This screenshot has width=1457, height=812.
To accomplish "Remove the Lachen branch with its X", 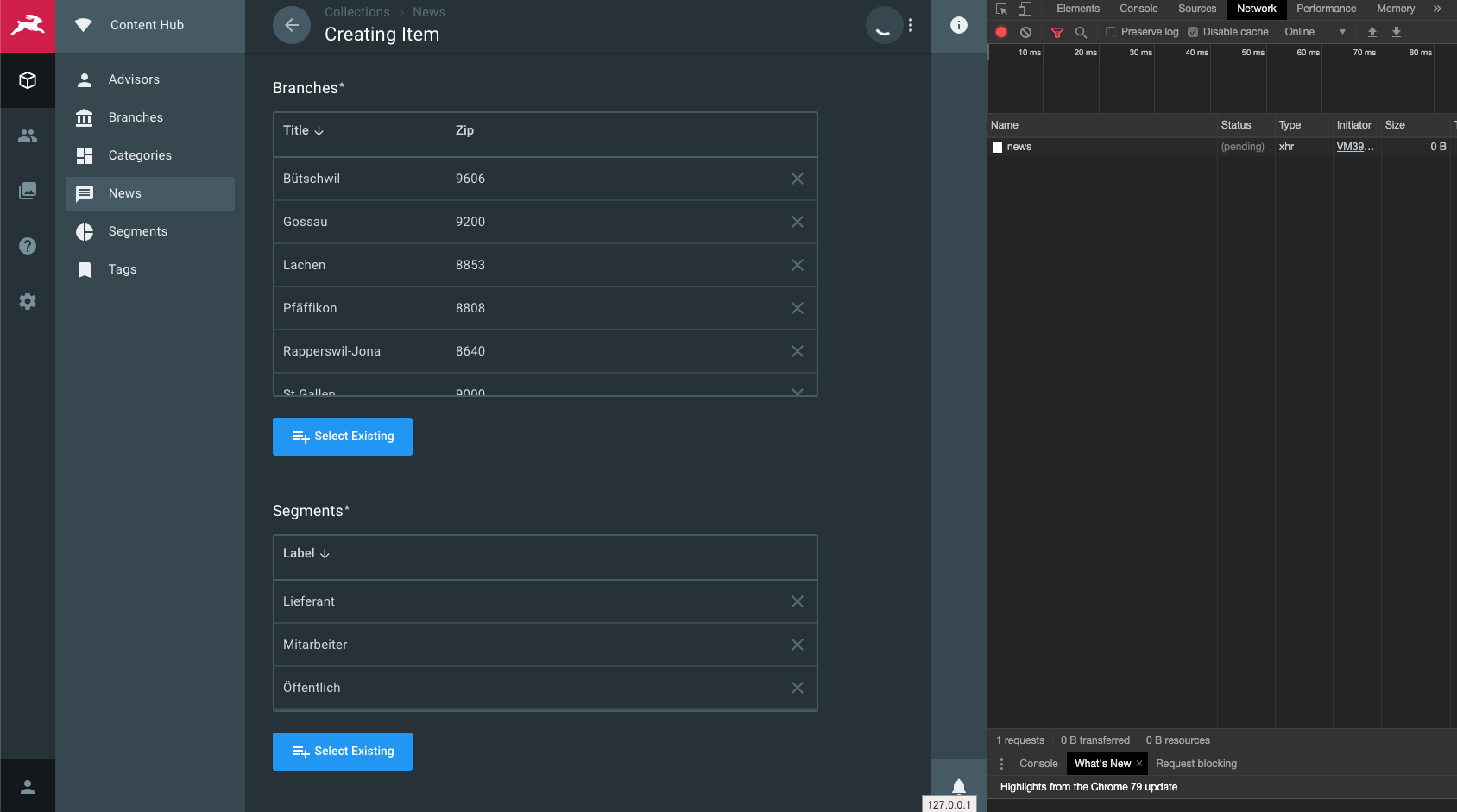I will (x=797, y=265).
